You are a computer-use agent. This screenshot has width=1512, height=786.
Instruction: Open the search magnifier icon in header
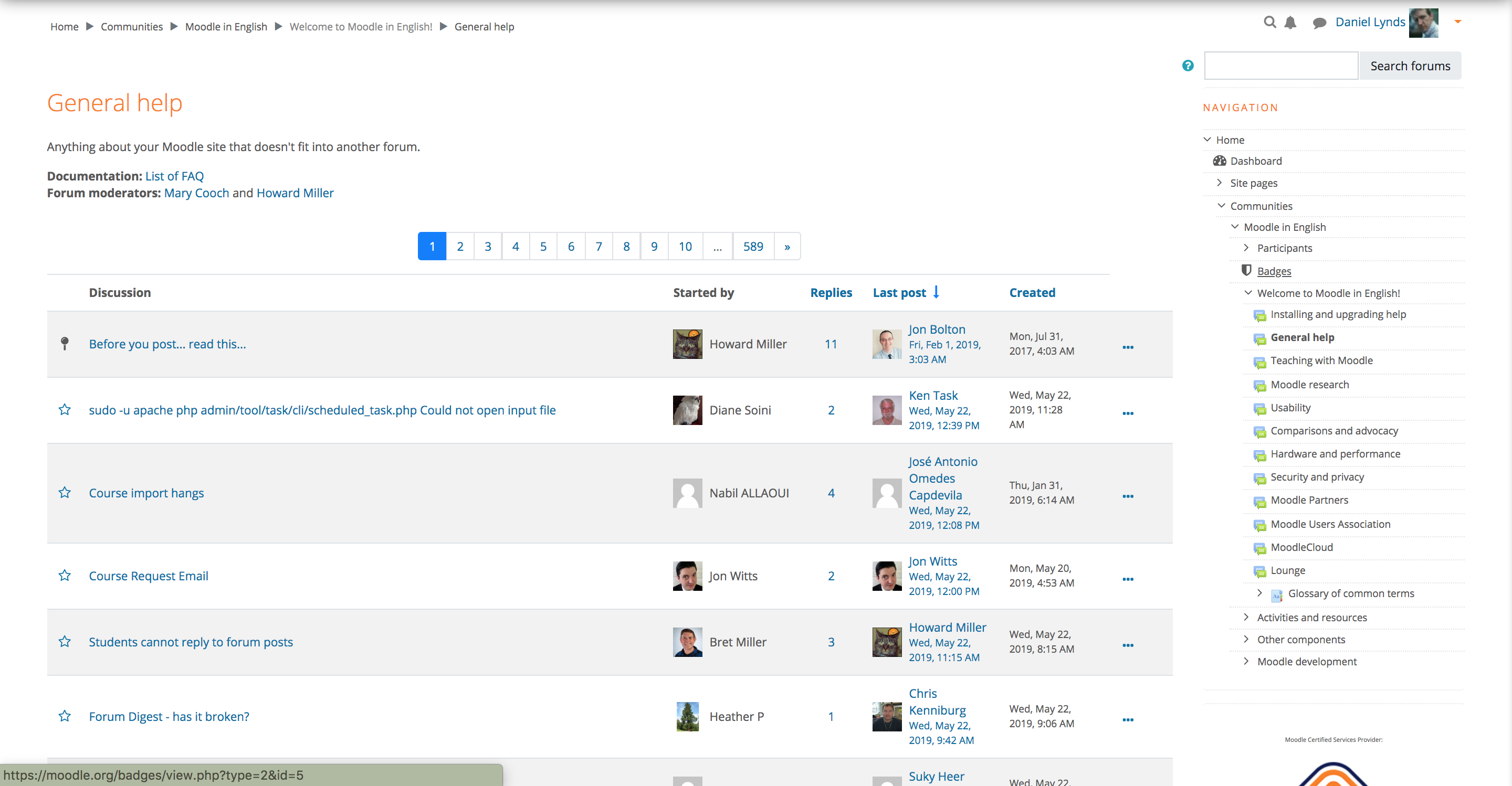[1269, 22]
